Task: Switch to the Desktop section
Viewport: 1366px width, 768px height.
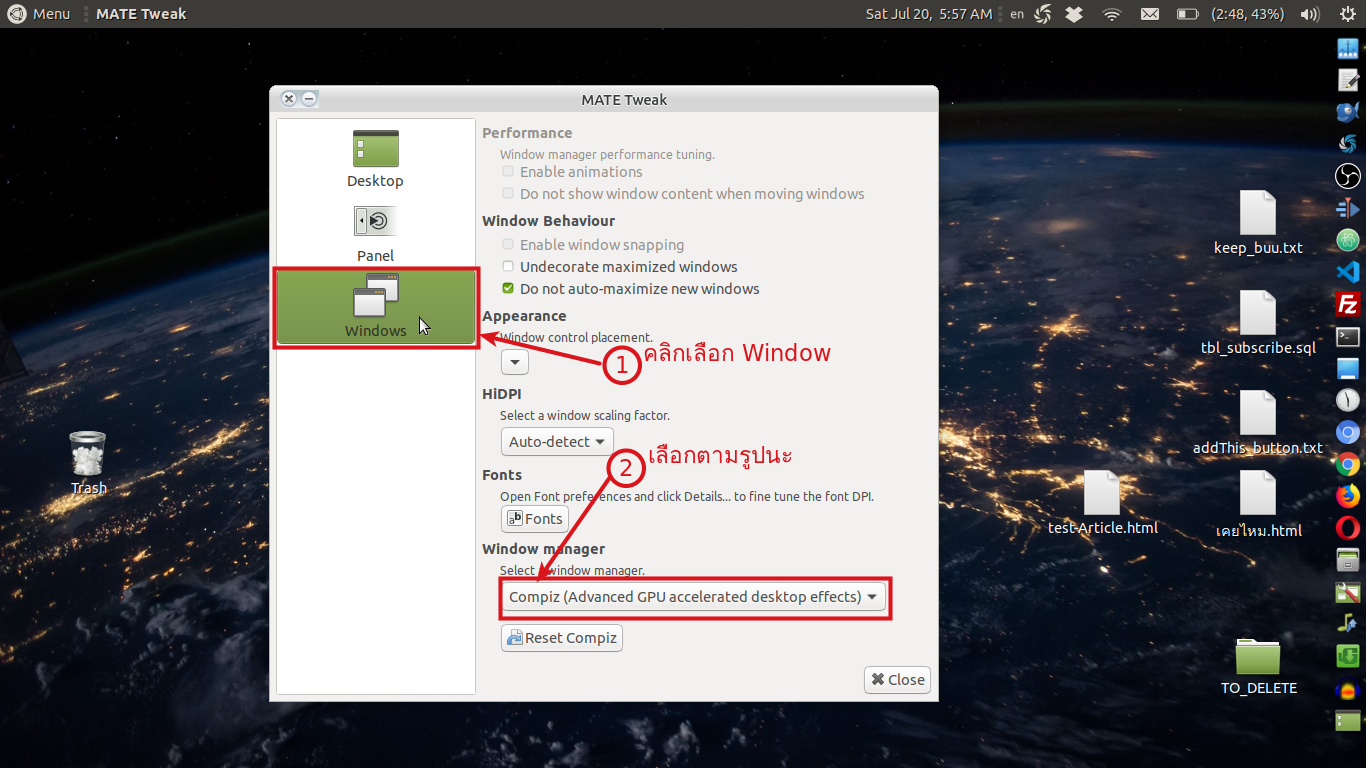Action: [375, 160]
